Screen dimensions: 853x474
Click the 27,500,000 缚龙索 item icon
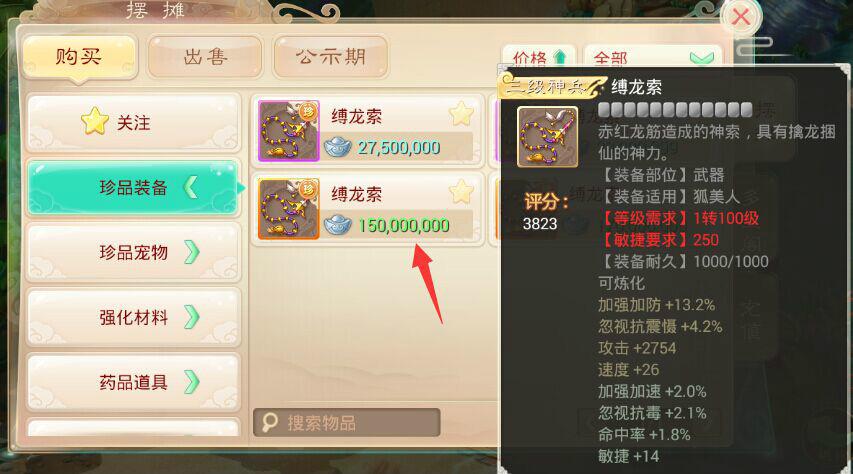pos(288,131)
